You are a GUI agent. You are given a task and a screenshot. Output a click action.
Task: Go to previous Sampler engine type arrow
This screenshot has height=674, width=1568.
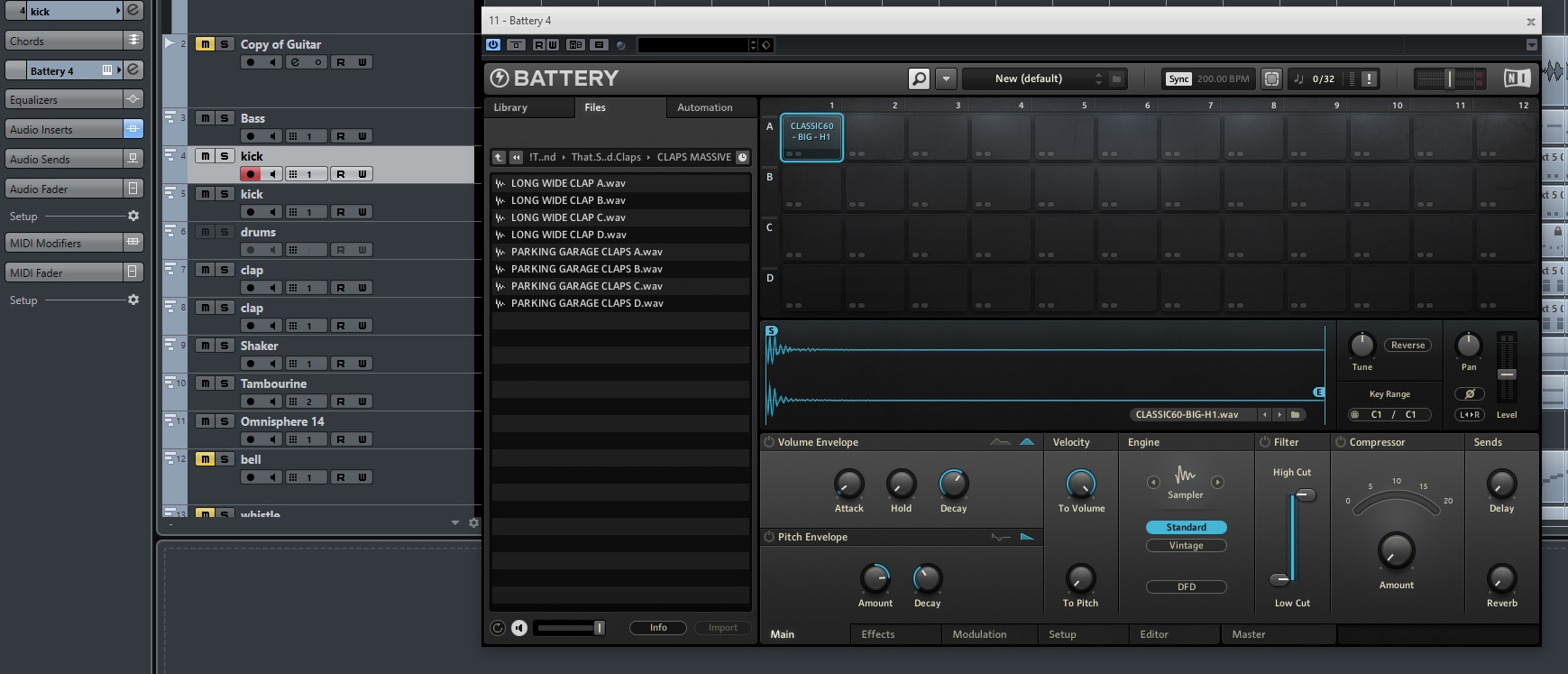(1153, 483)
